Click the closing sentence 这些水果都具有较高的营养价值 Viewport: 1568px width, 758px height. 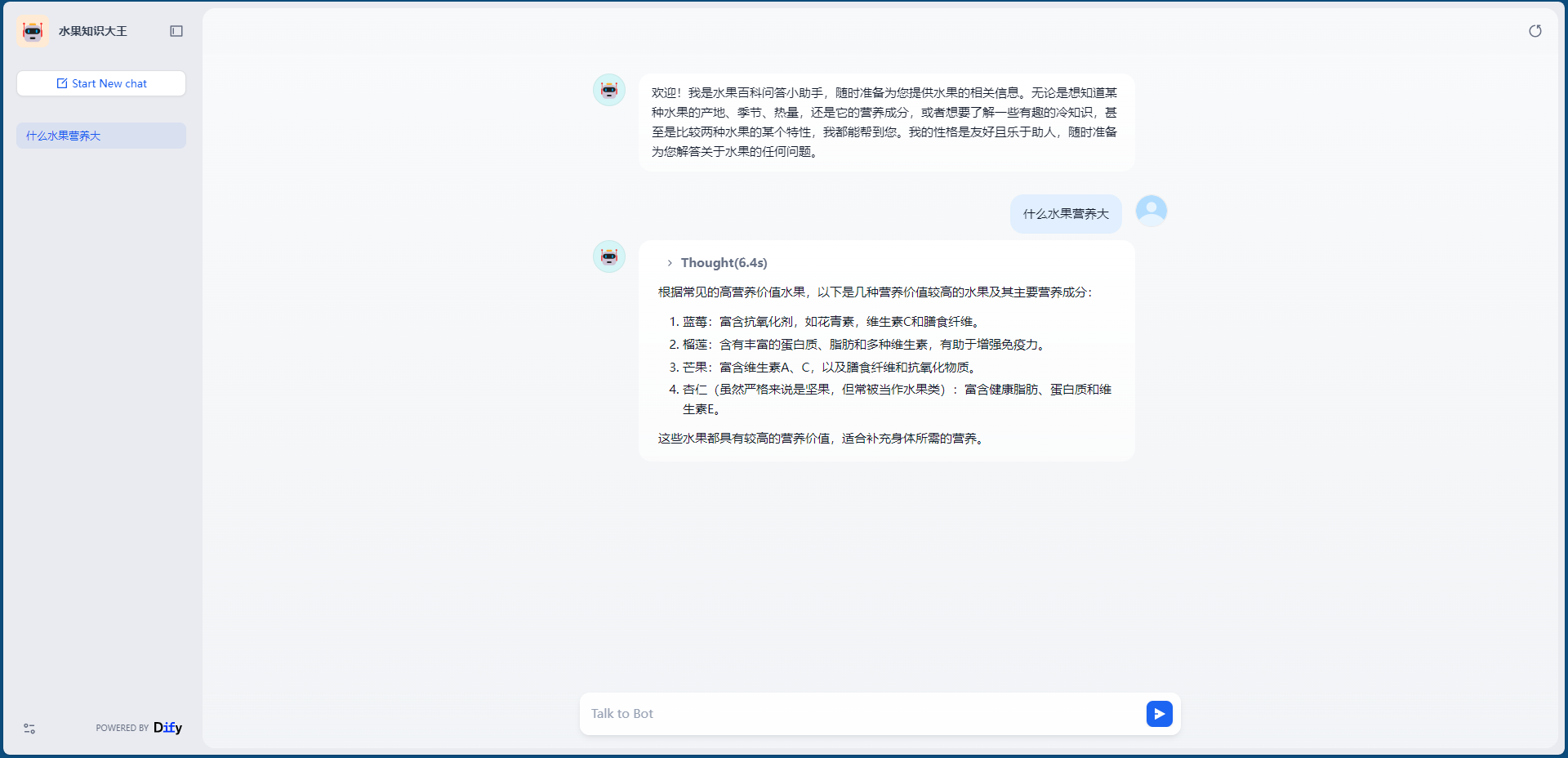(823, 439)
